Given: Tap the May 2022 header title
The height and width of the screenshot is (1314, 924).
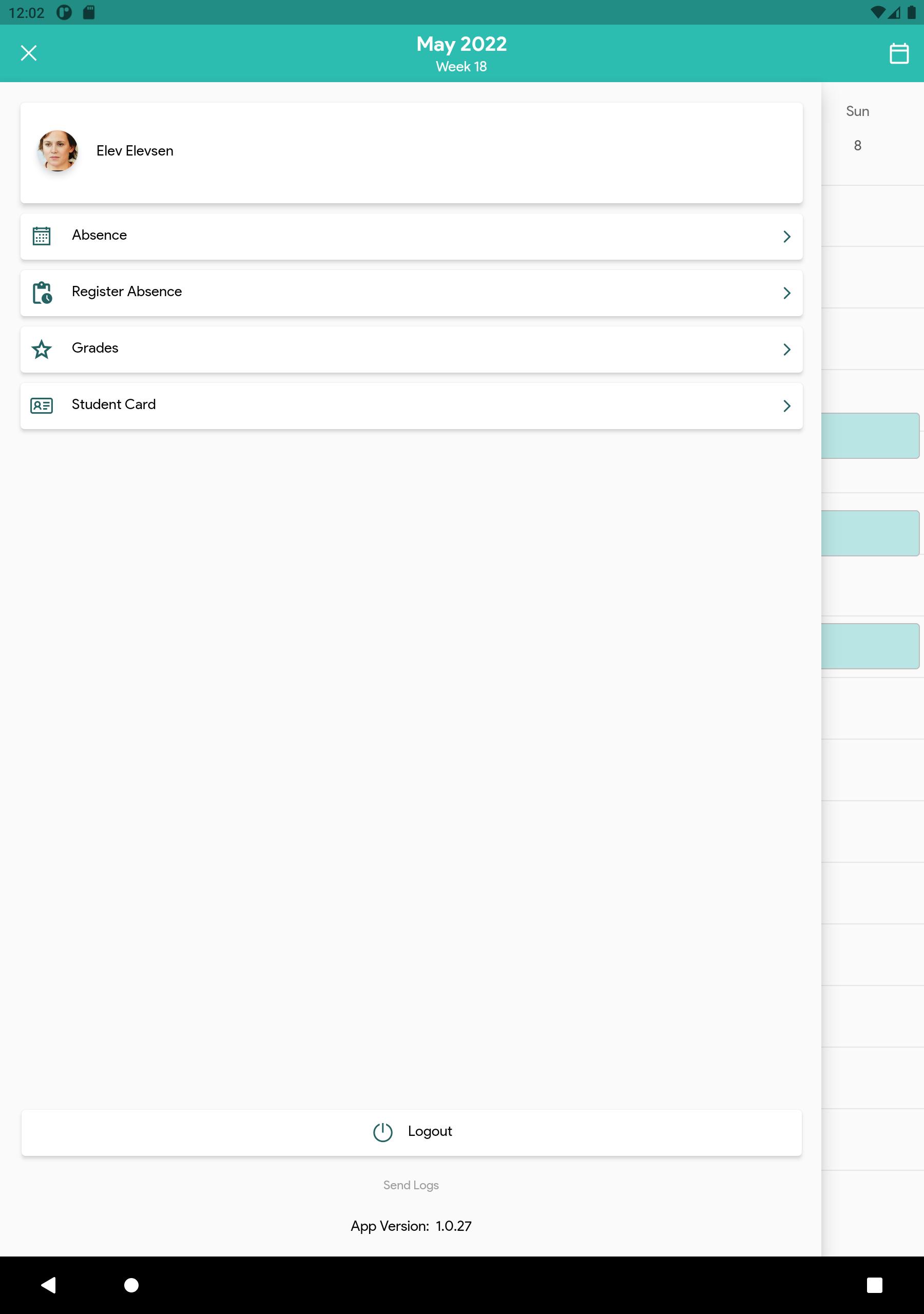Looking at the screenshot, I should coord(461,44).
